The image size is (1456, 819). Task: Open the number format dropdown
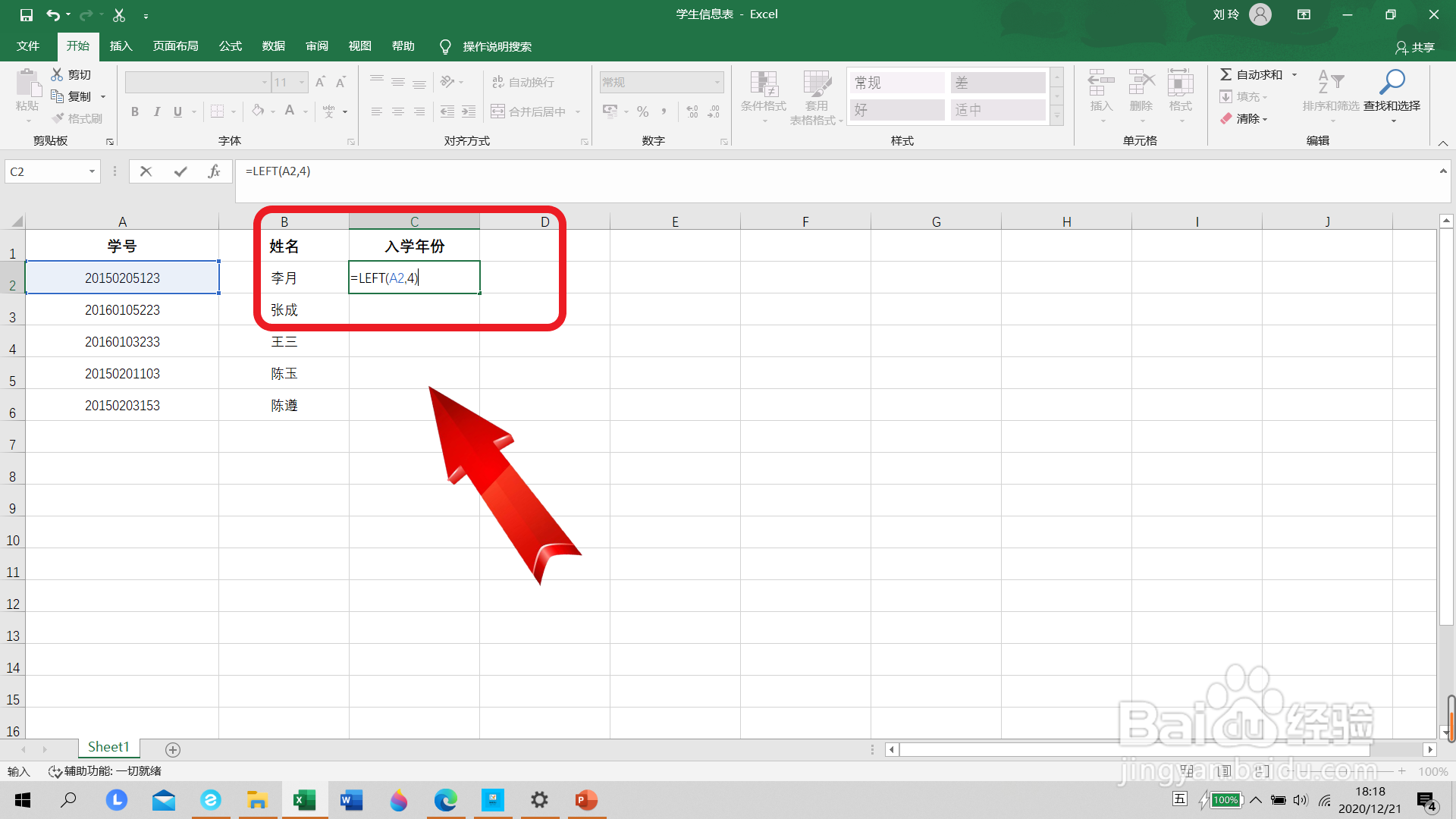(x=717, y=82)
